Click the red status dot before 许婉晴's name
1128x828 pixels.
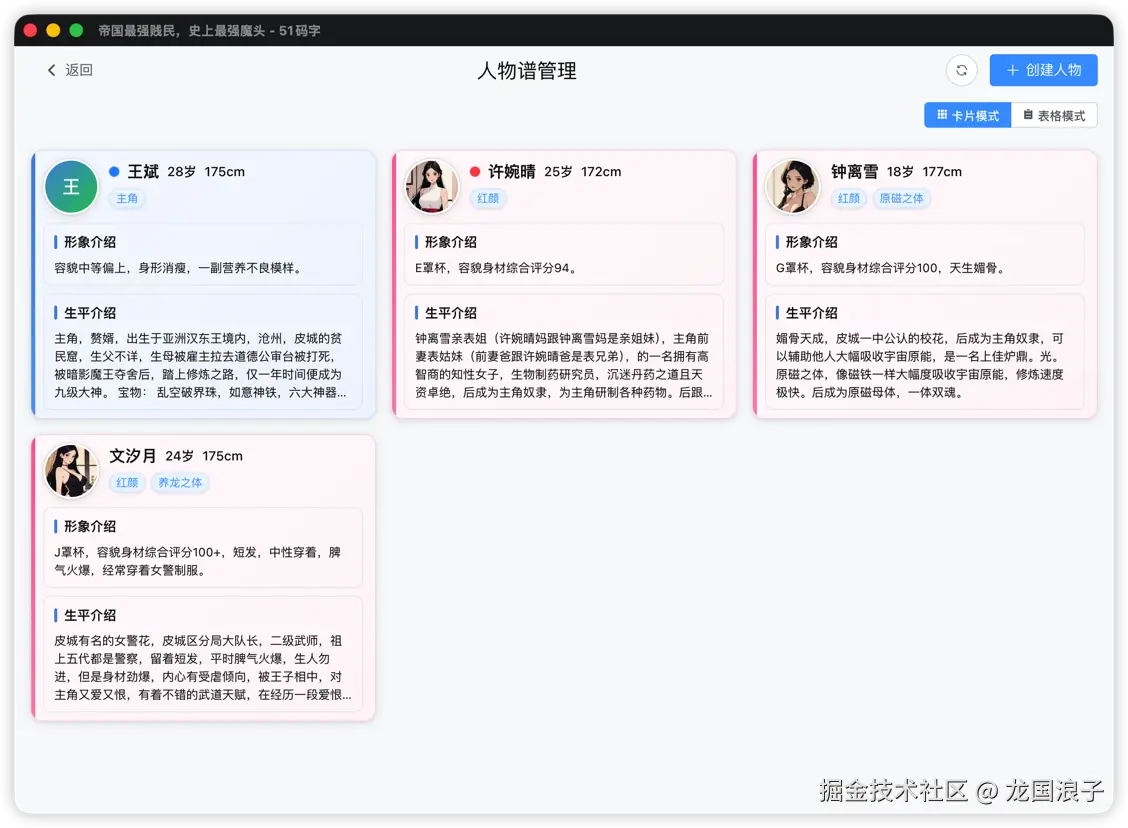point(473,171)
